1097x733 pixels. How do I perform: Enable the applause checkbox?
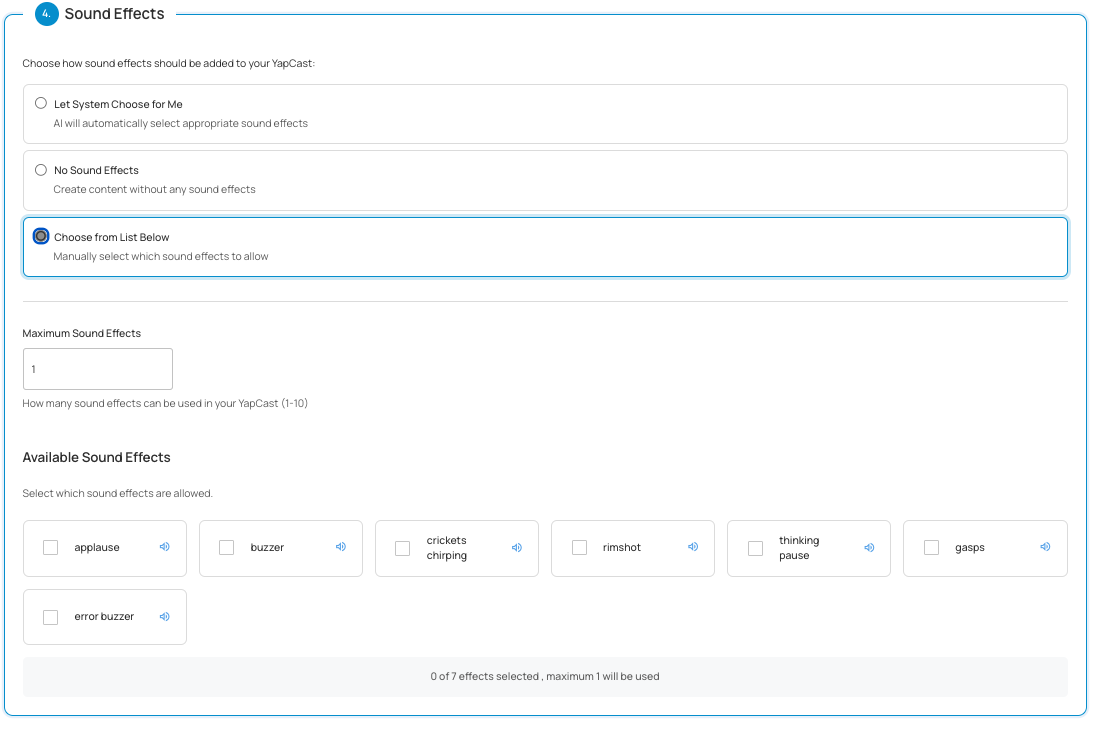(51, 548)
